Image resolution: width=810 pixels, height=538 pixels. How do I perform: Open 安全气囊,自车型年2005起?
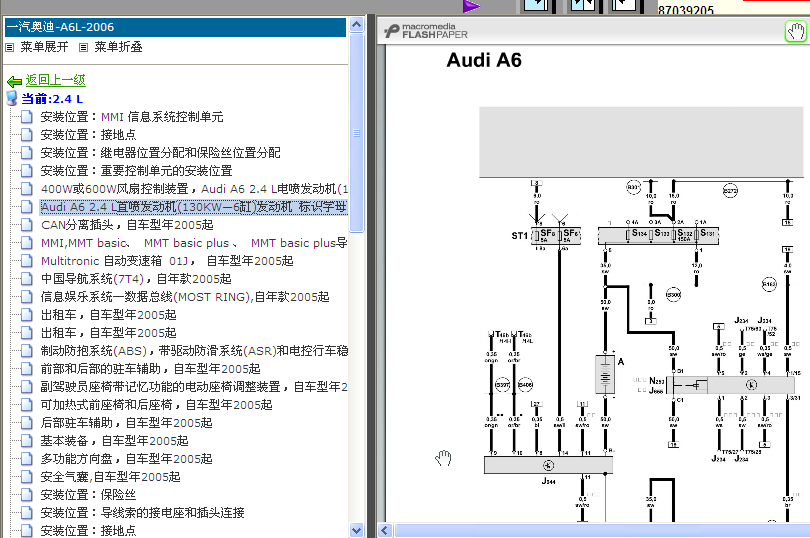(x=110, y=477)
